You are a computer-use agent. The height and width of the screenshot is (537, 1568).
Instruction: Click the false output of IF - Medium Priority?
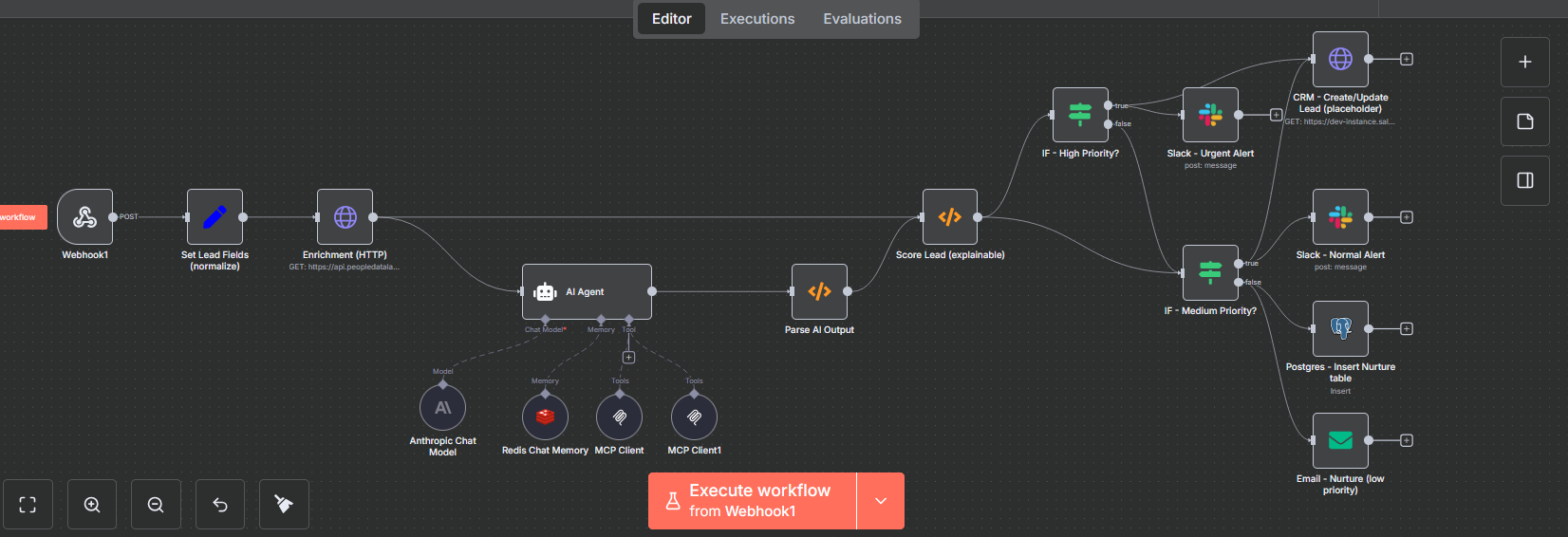click(x=1239, y=282)
